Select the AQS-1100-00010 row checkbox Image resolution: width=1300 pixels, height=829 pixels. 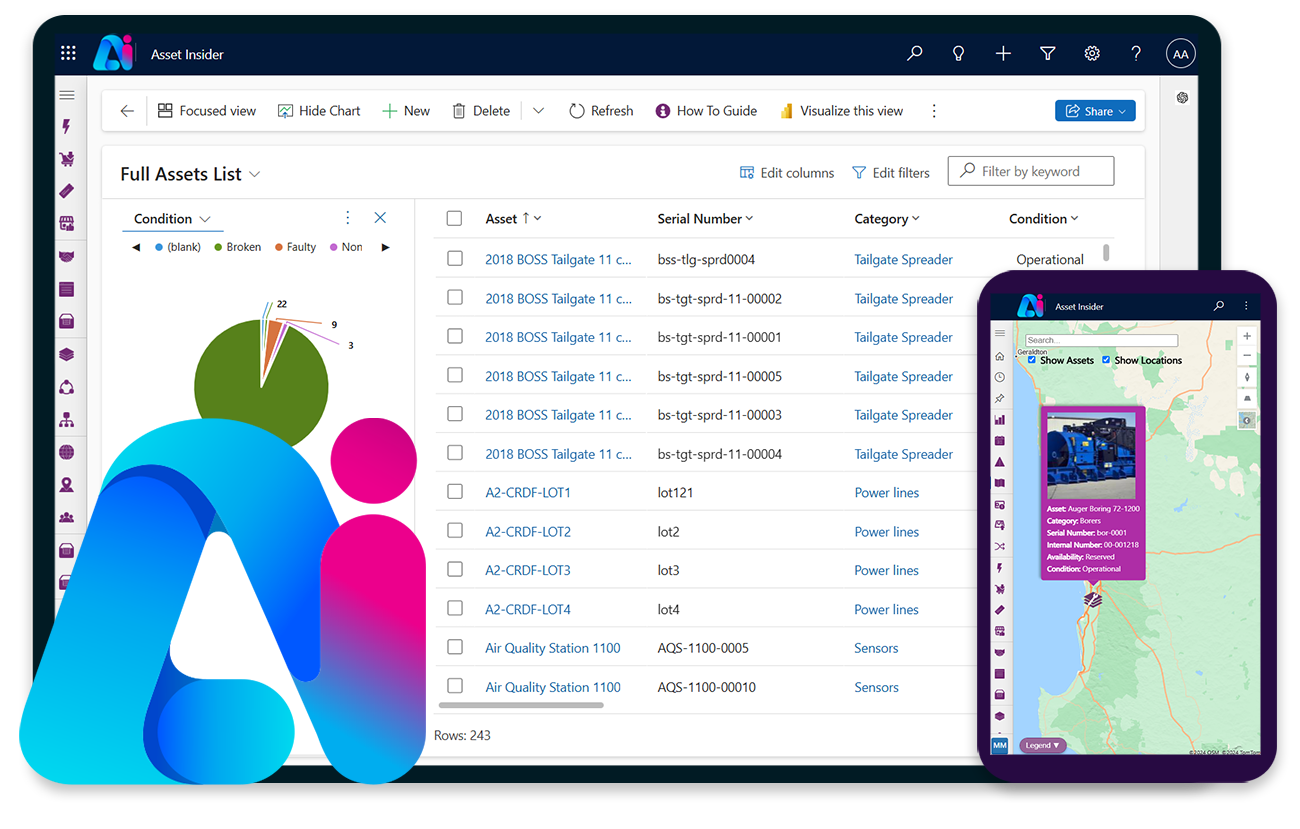pyautogui.click(x=455, y=686)
